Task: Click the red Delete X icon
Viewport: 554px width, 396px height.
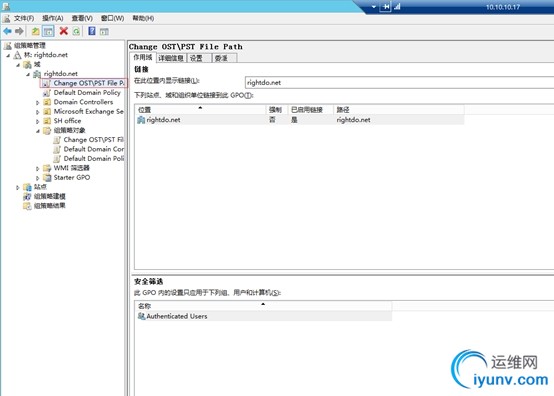Action: [64, 31]
